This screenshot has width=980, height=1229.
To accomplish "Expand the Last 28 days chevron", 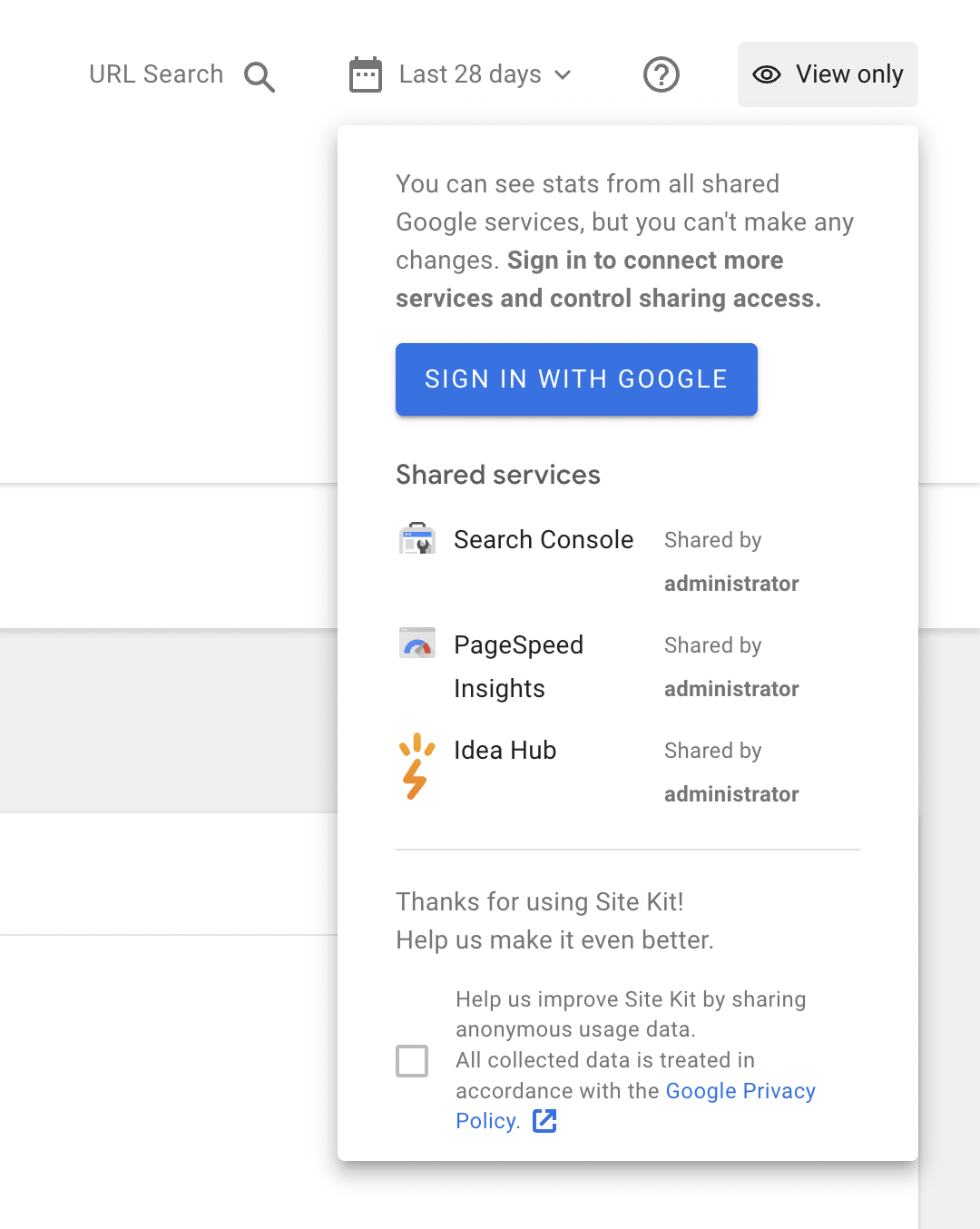I will point(563,74).
